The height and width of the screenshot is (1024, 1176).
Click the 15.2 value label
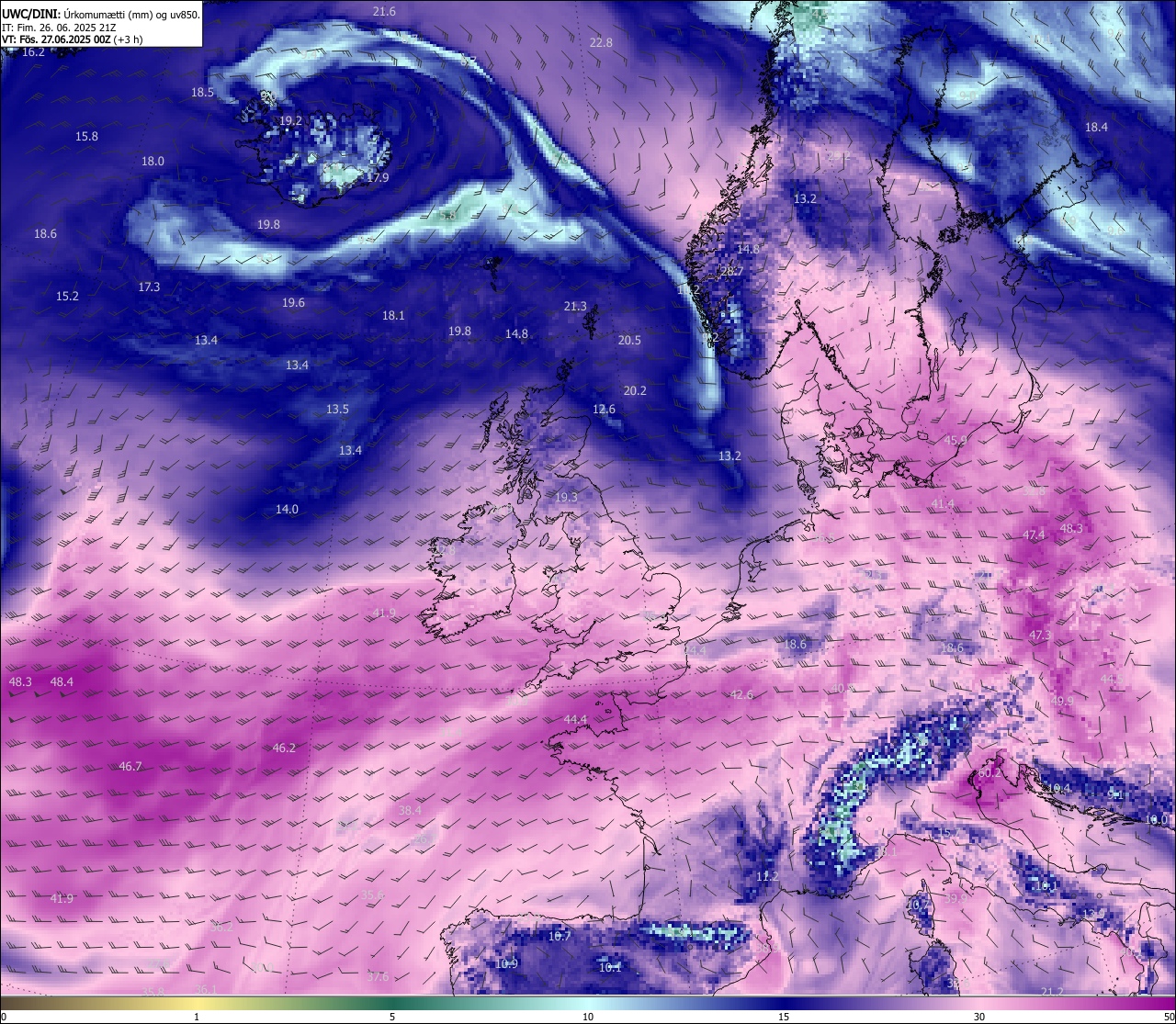67,296
